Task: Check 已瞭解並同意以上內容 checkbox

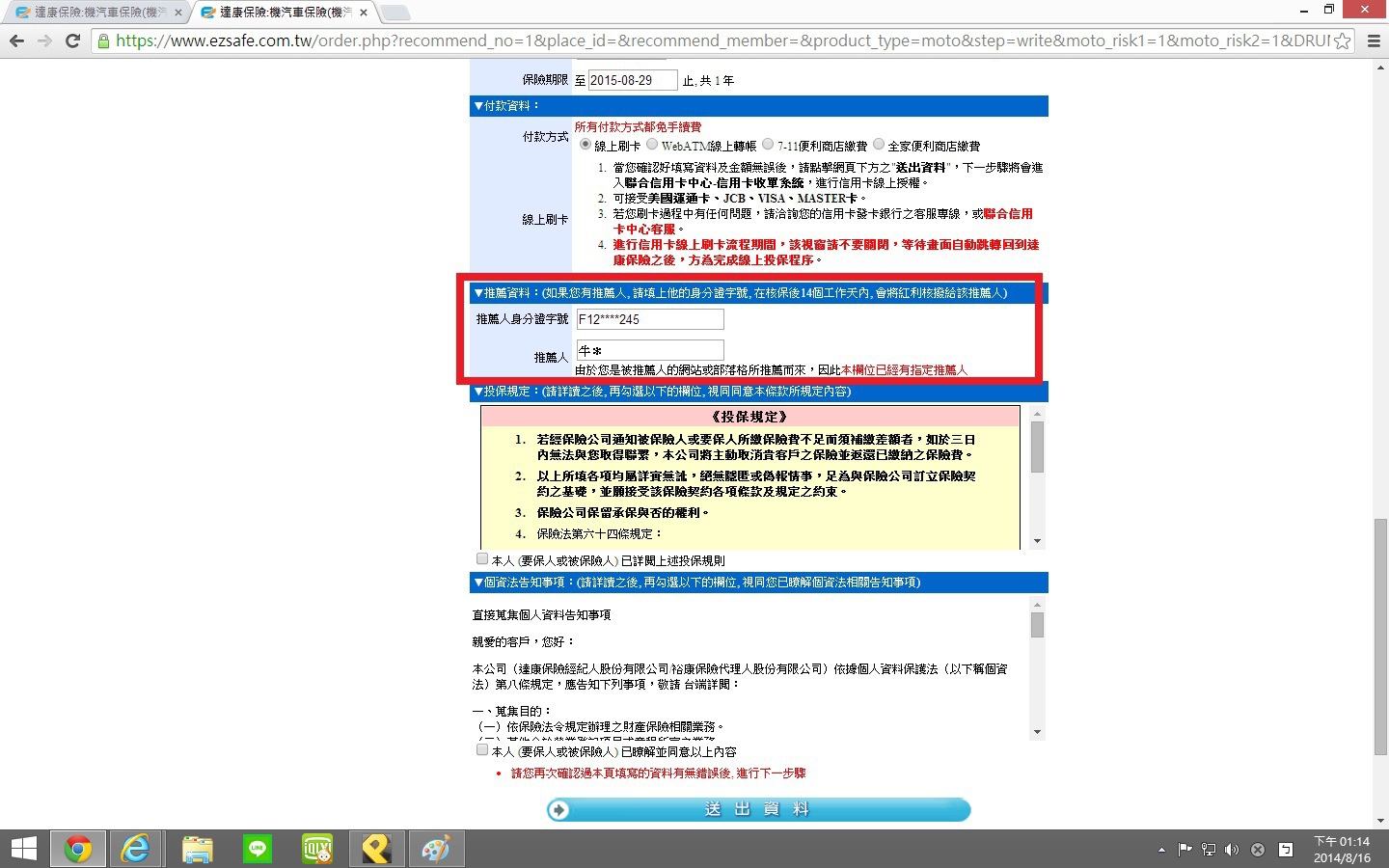Action: pos(482,749)
